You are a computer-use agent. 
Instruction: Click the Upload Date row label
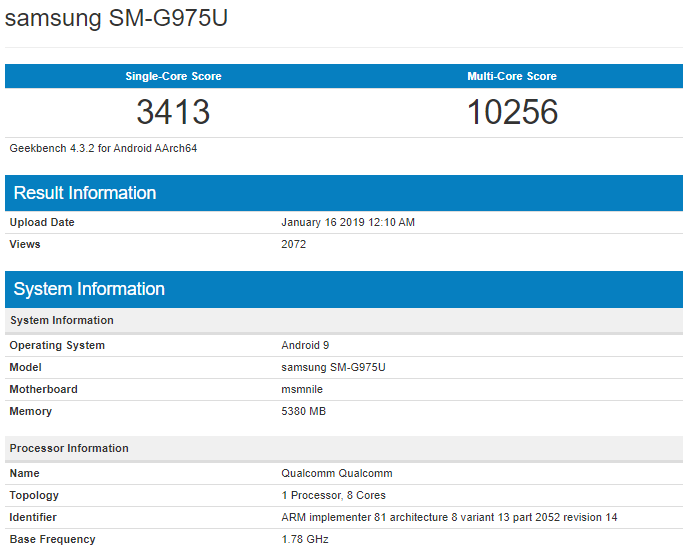(x=42, y=222)
